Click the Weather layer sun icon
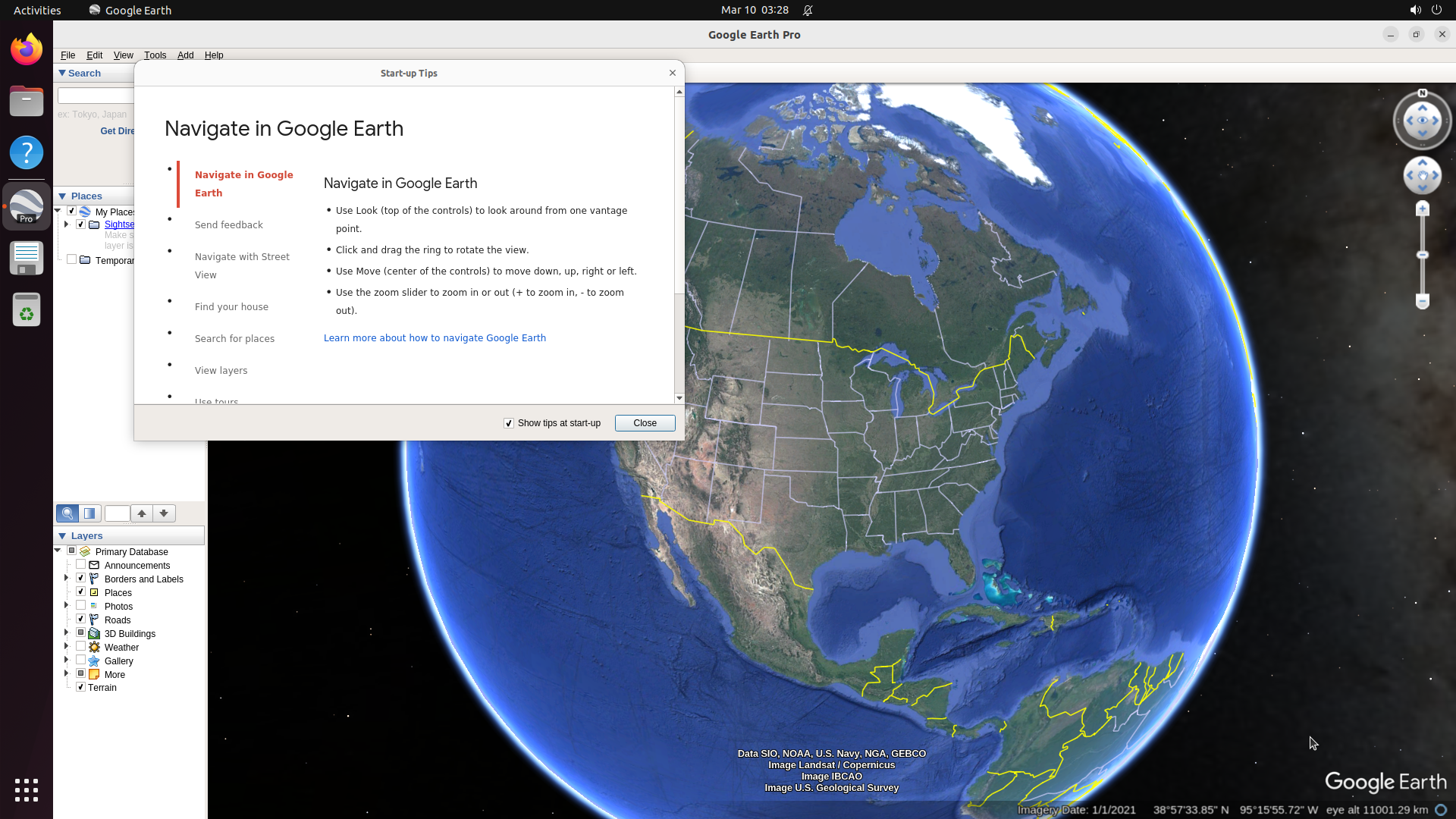 [x=95, y=647]
